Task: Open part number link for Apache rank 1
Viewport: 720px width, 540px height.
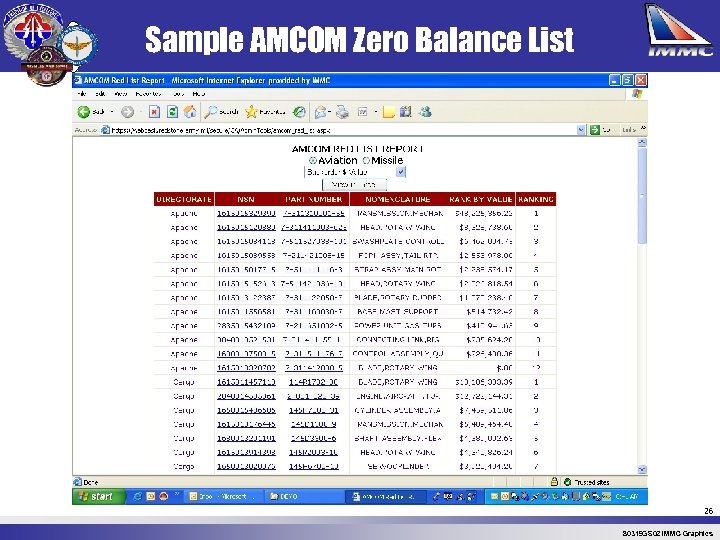Action: [x=314, y=213]
